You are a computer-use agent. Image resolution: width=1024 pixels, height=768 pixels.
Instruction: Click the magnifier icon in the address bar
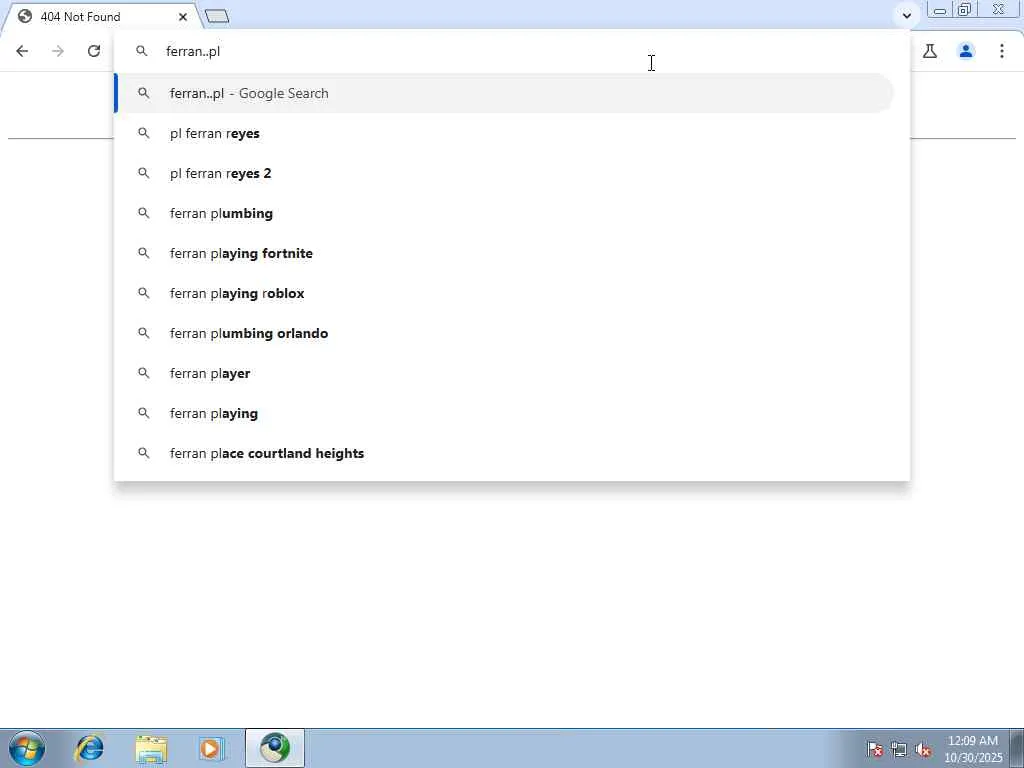coord(142,51)
